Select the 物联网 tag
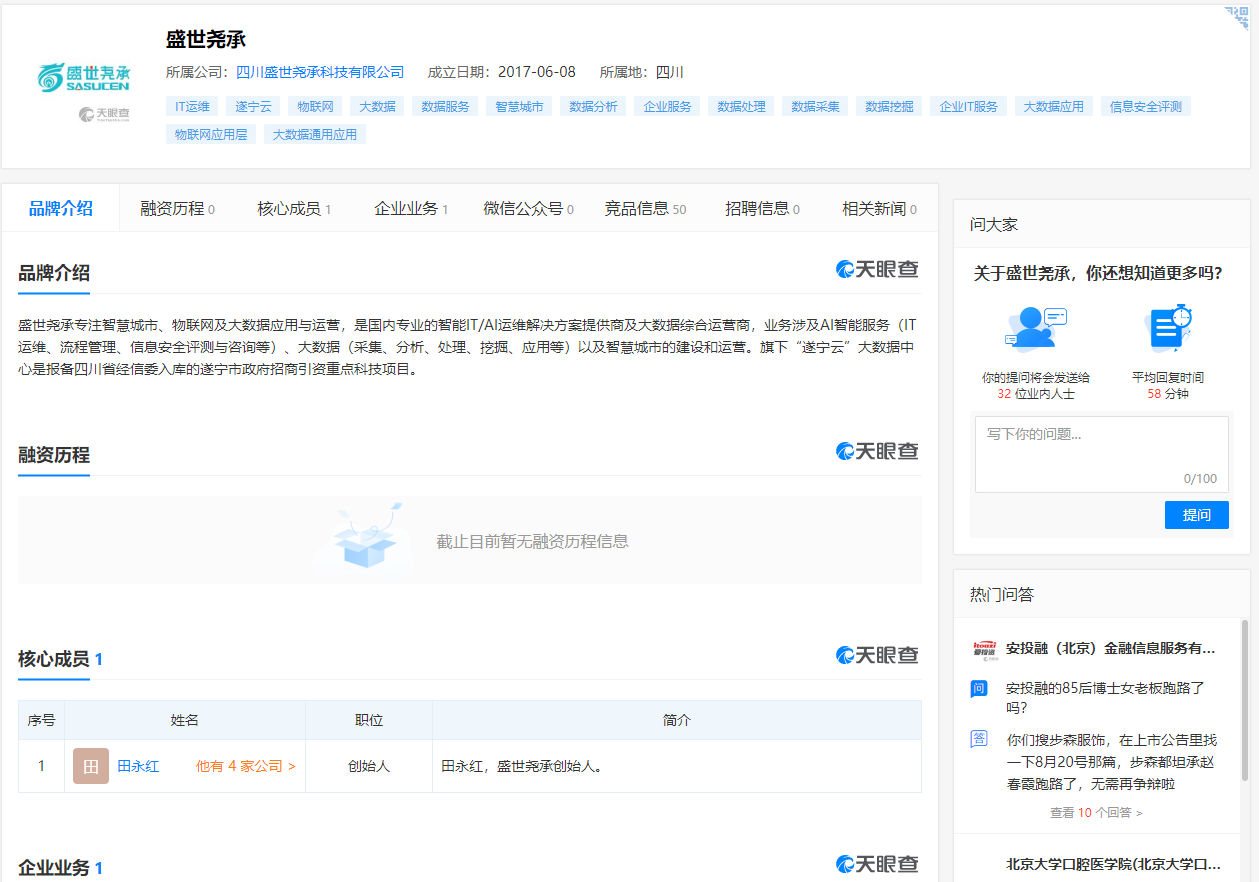Screen dimensions: 1259x882 (x=315, y=106)
